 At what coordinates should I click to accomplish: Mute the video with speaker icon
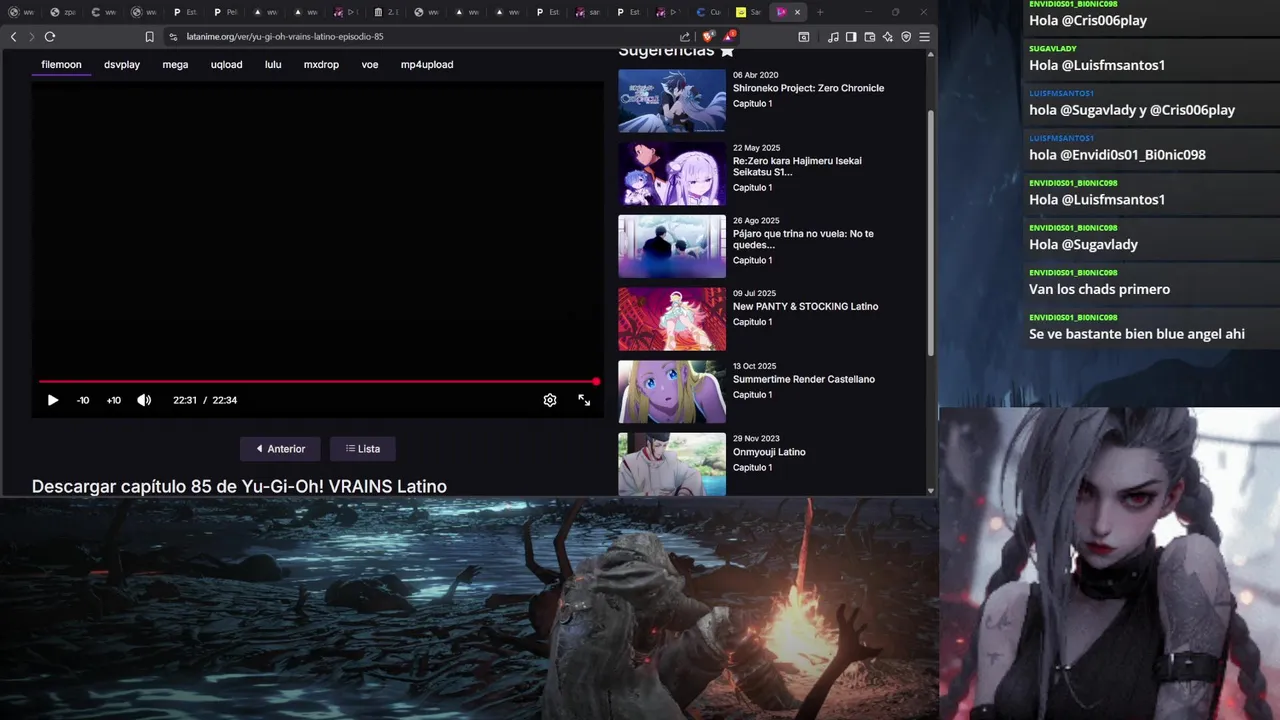click(x=144, y=400)
